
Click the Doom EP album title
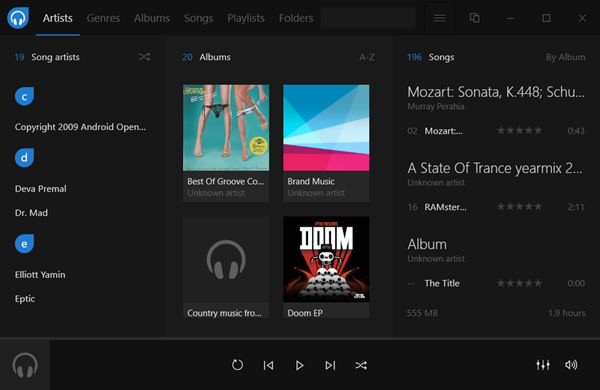(x=305, y=313)
